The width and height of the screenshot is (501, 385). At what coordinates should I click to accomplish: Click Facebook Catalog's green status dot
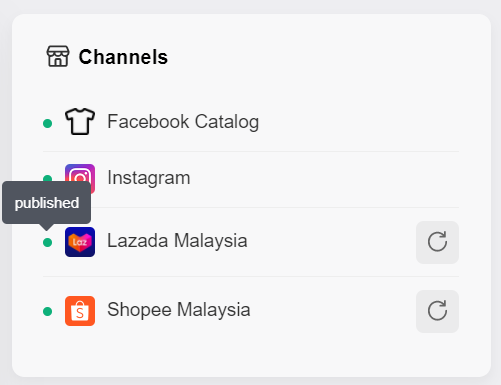pyautogui.click(x=48, y=123)
